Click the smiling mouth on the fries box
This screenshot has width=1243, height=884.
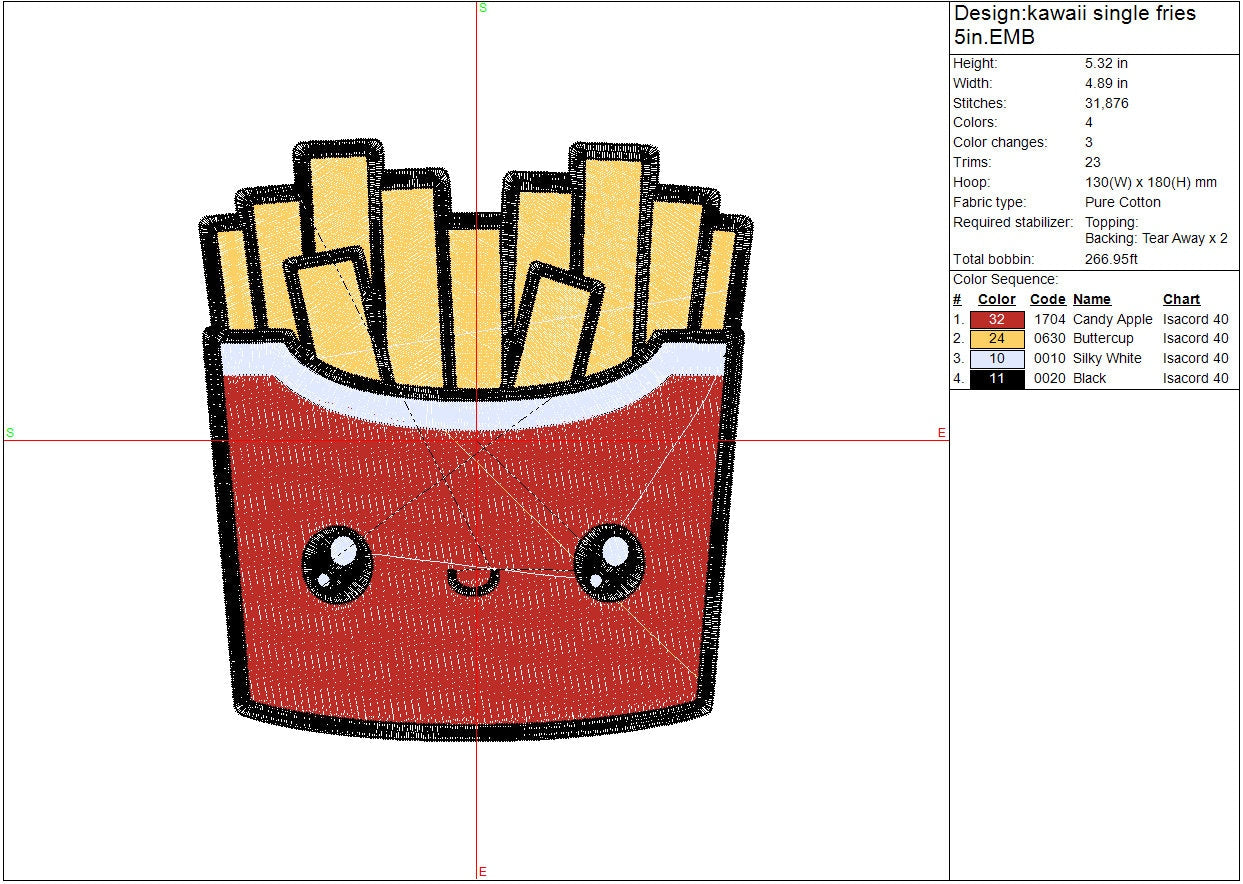click(472, 583)
